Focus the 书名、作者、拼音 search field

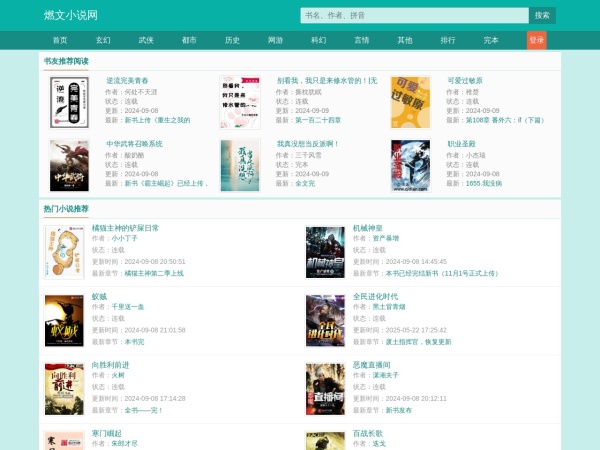[x=414, y=15]
